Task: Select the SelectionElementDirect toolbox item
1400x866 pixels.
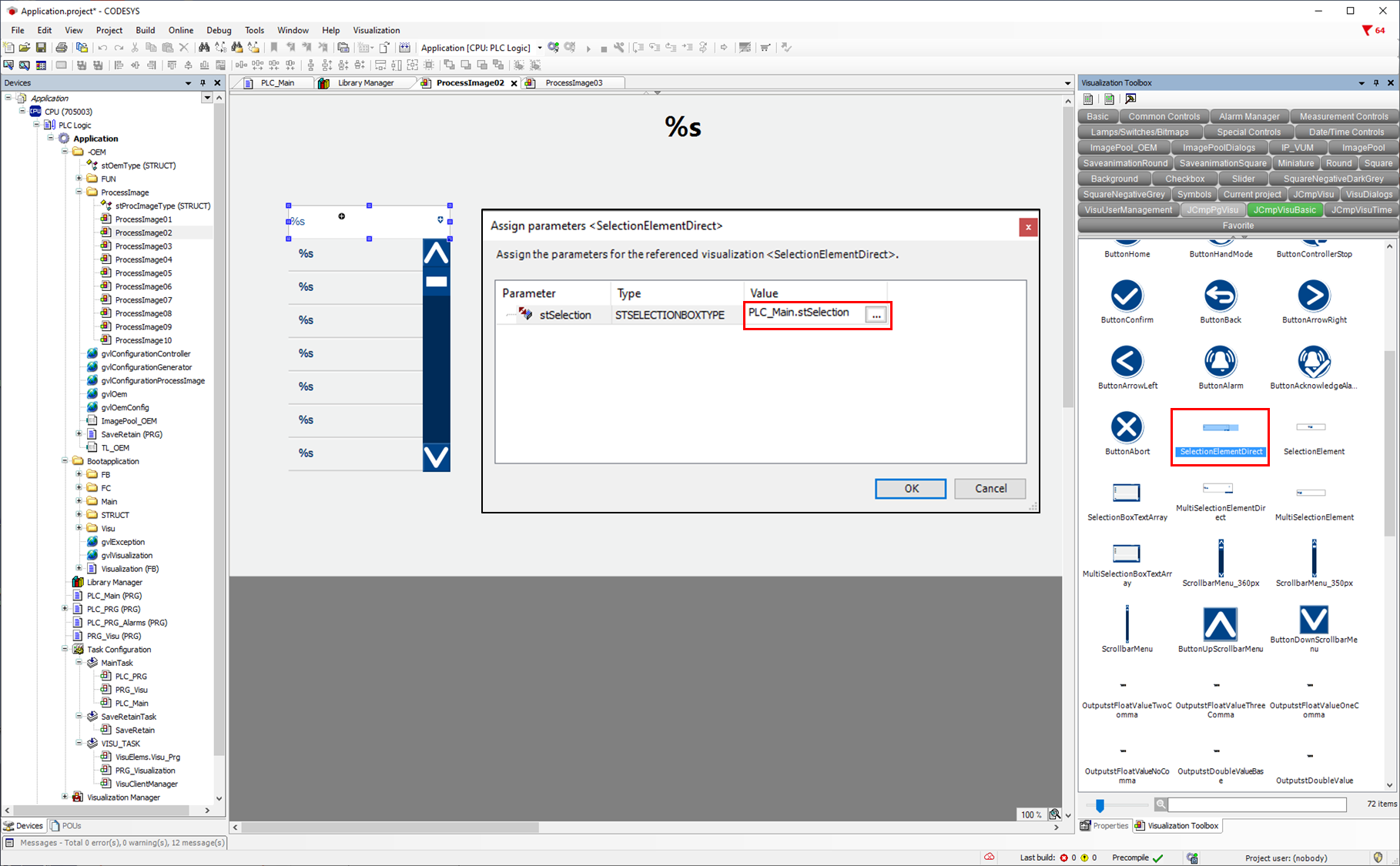Action: [1220, 436]
